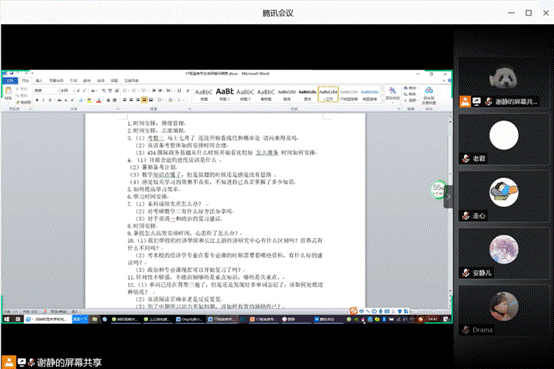
Task: Click the Paste icon in Word ribbon
Action: tap(8, 93)
